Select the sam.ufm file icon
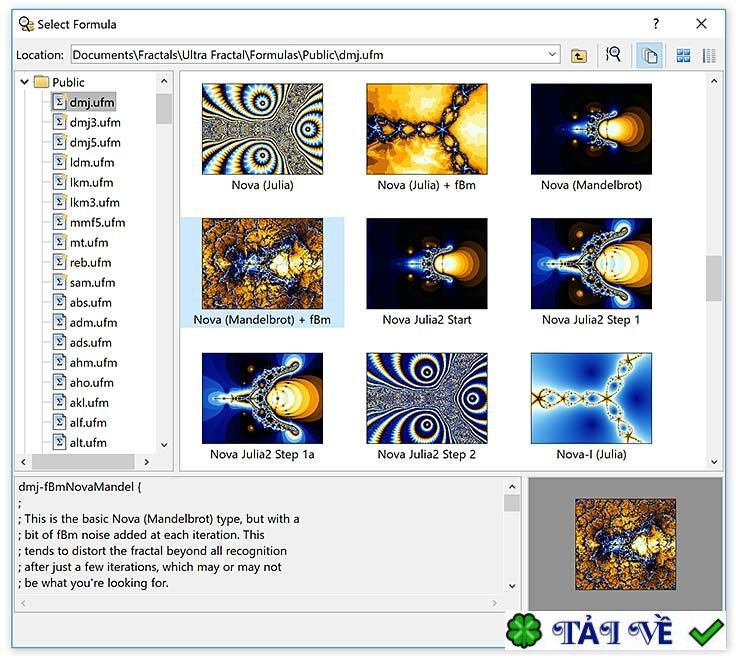Screen dimensions: 736x660 pos(59,282)
